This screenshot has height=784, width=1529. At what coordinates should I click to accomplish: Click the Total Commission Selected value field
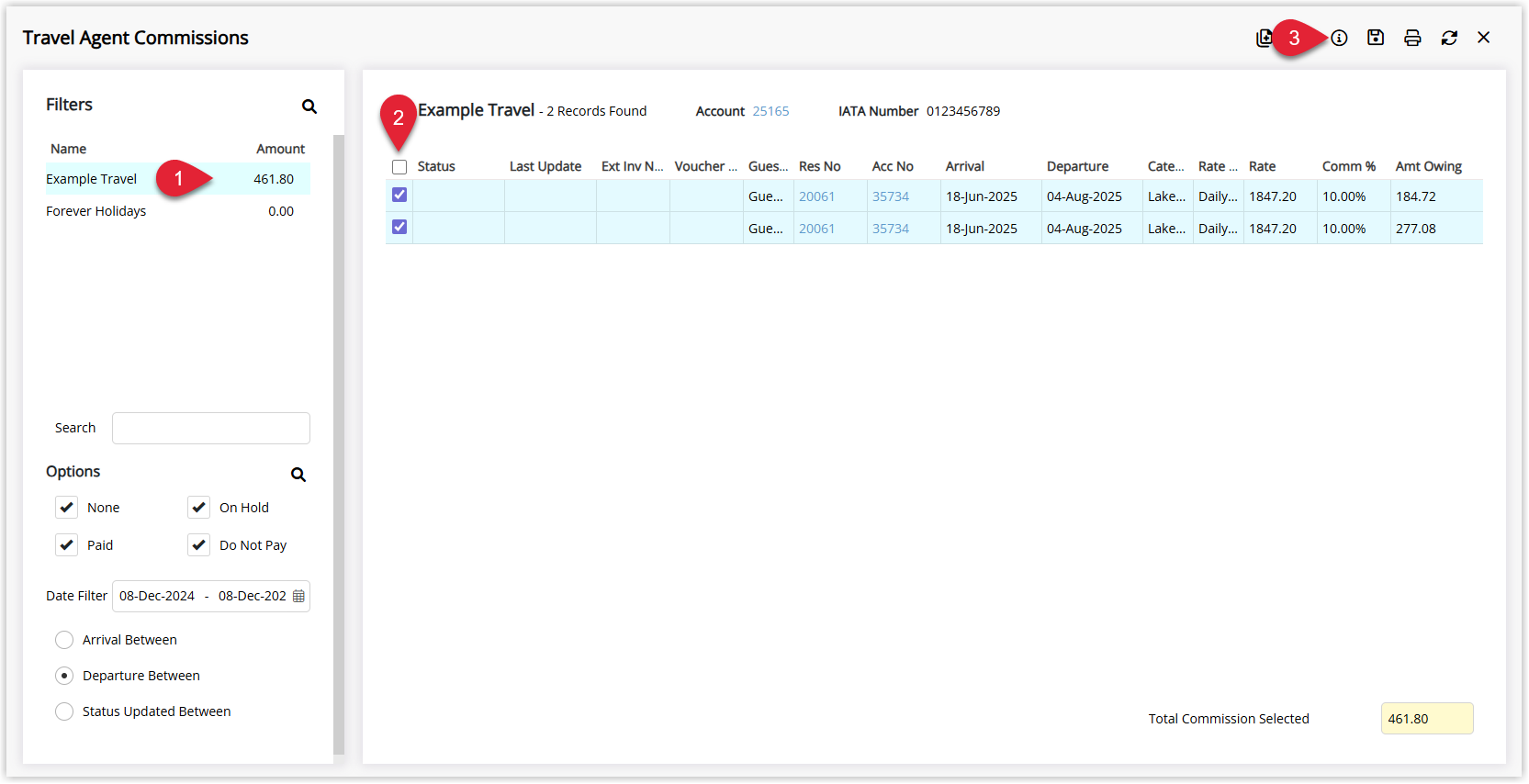(x=1427, y=719)
